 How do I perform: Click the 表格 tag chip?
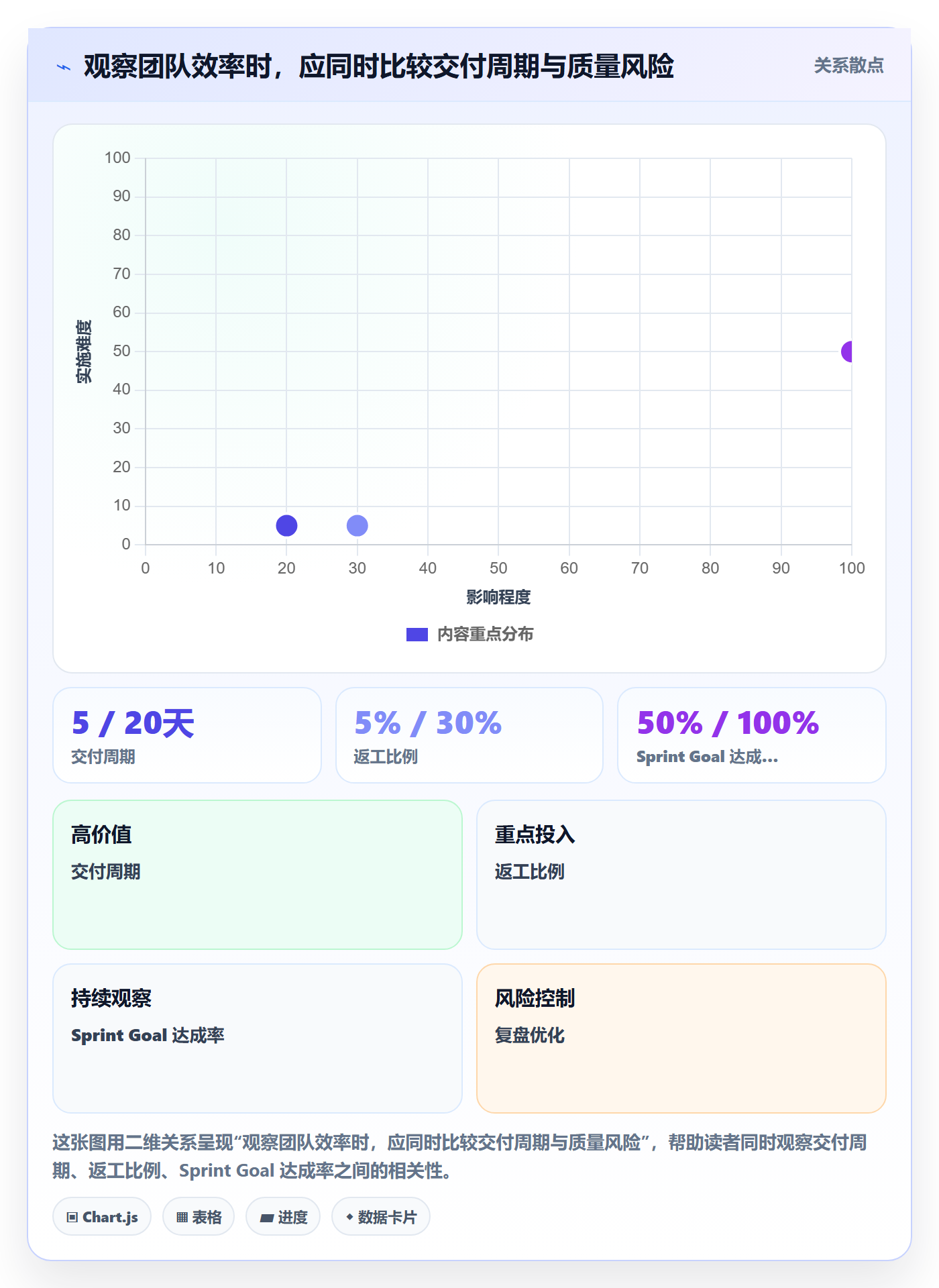(199, 1217)
